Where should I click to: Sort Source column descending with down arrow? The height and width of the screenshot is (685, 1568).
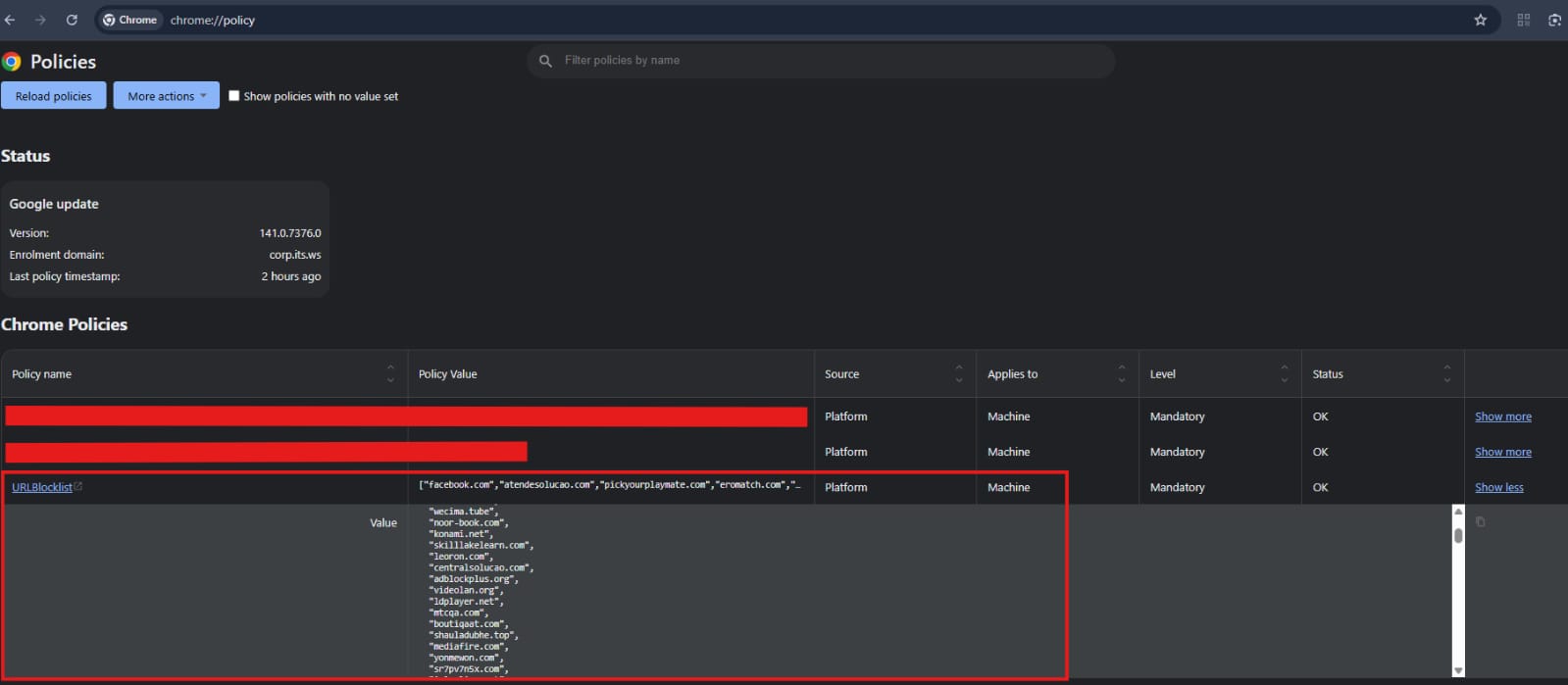(x=959, y=380)
